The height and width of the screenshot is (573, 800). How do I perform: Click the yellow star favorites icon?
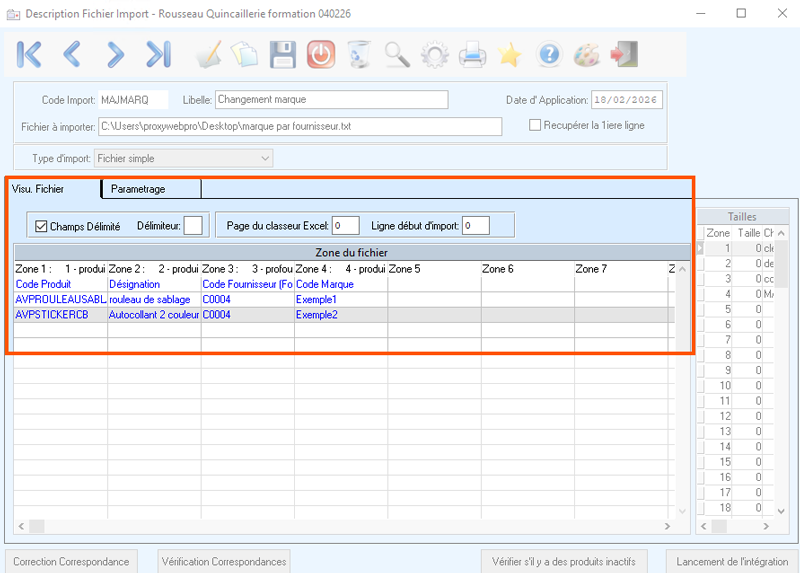point(510,55)
